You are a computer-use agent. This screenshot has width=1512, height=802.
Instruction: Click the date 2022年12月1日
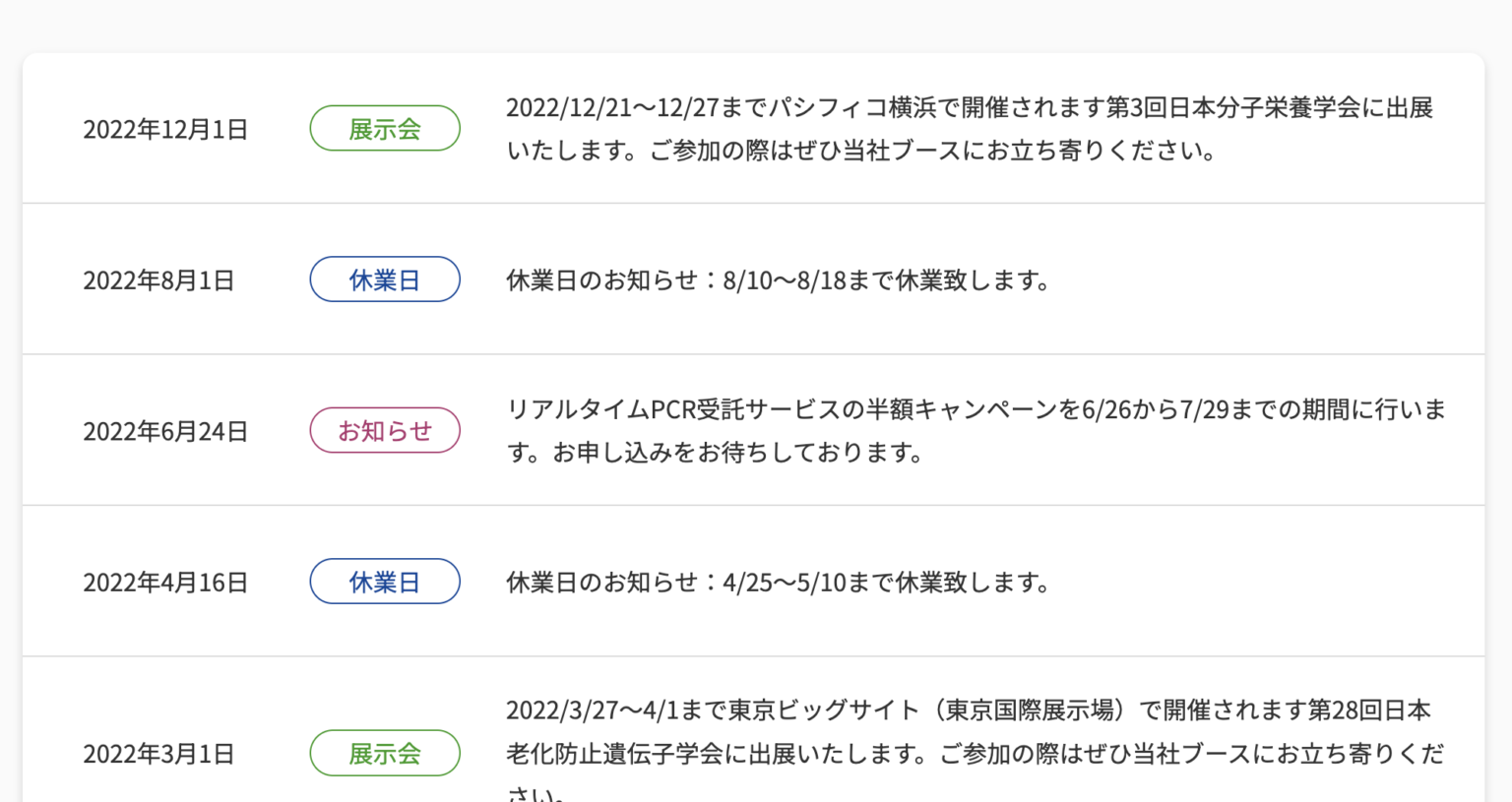(x=165, y=130)
